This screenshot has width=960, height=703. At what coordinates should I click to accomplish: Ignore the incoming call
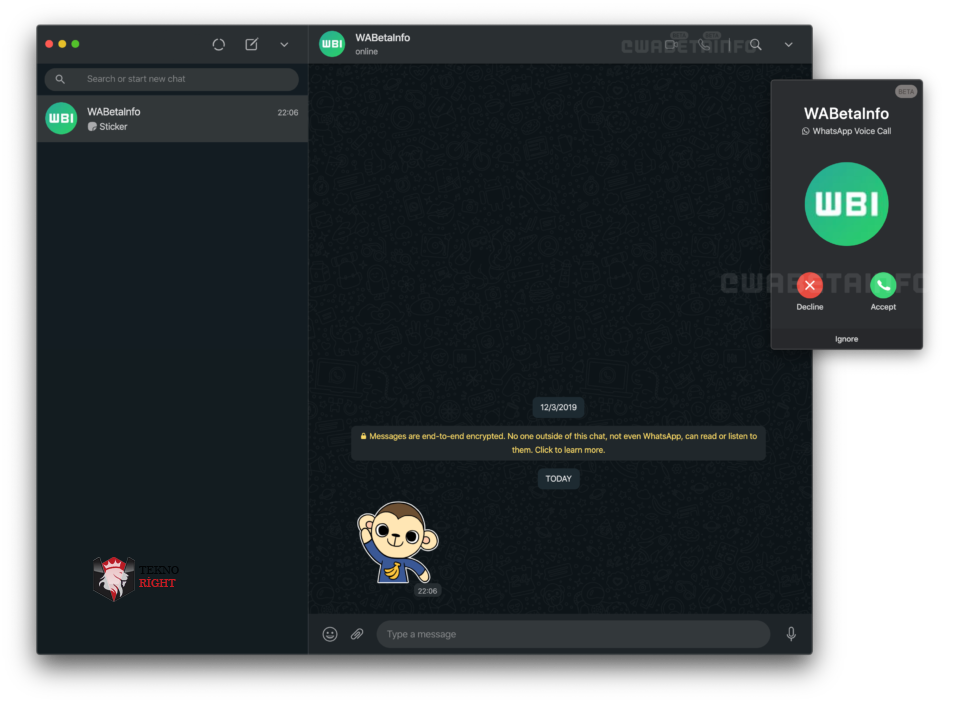(846, 339)
